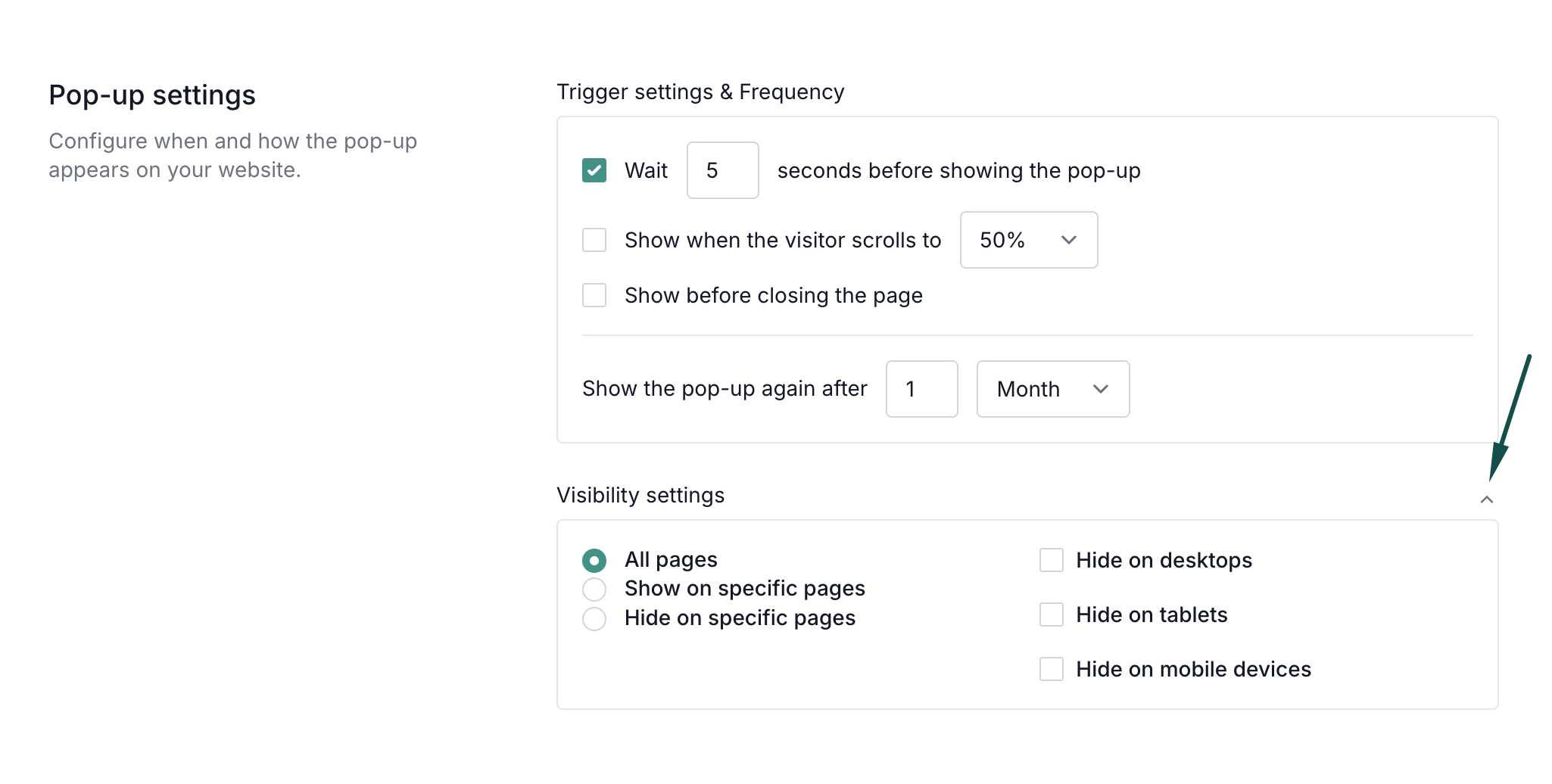
Task: Click the show again interval number field
Action: [x=921, y=389]
